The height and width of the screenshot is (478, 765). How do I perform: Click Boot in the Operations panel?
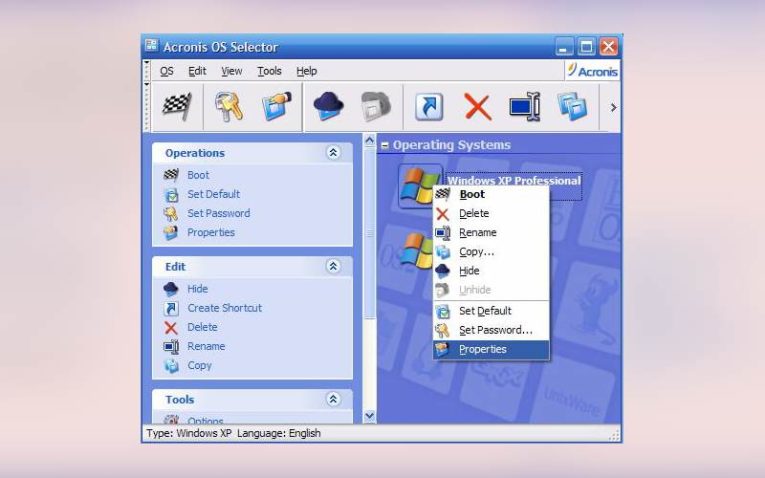pyautogui.click(x=198, y=175)
